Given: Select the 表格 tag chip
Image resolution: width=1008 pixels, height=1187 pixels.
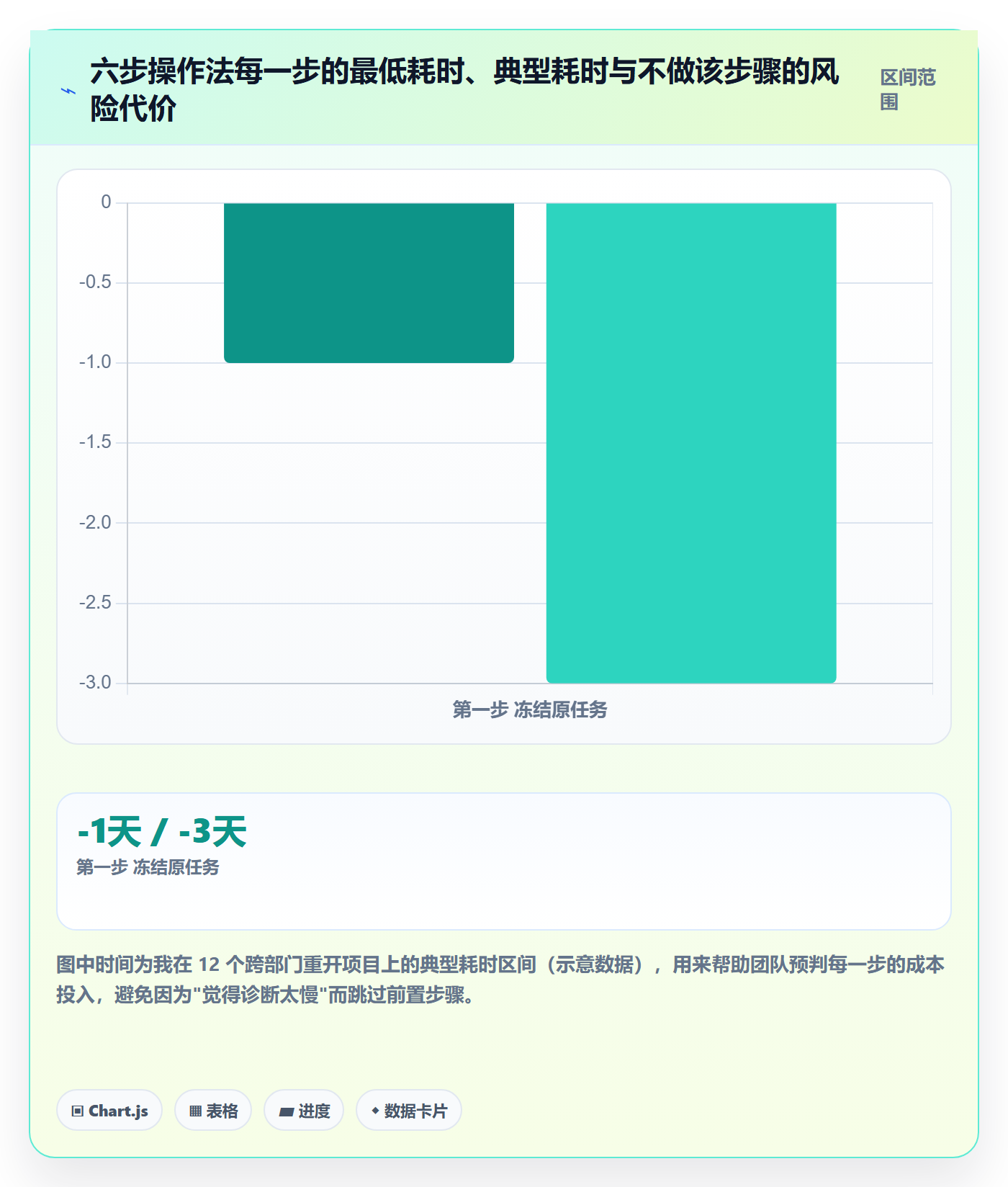Looking at the screenshot, I should [x=213, y=1110].
